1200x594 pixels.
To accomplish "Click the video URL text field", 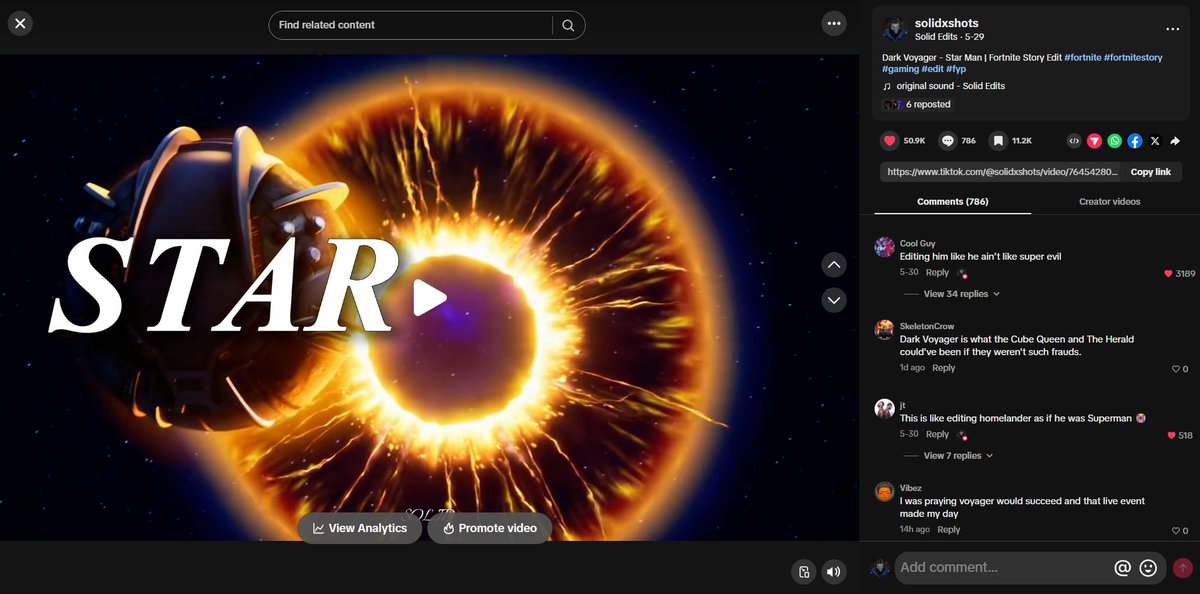I will coord(1002,172).
